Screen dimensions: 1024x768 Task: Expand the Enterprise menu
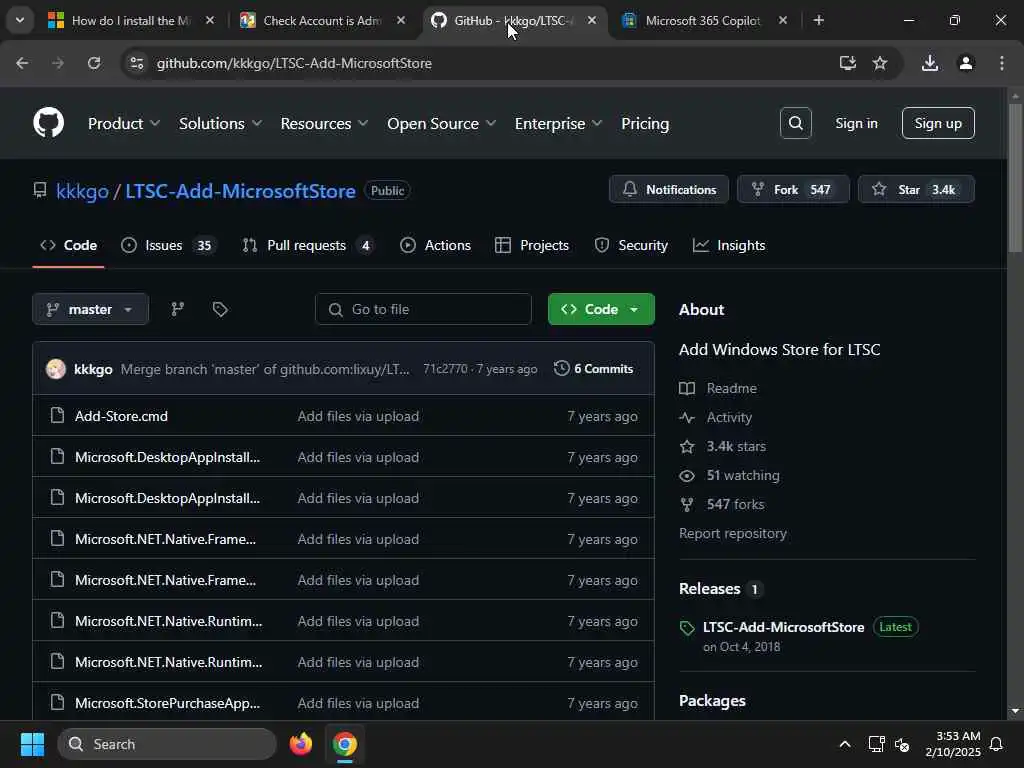558,123
